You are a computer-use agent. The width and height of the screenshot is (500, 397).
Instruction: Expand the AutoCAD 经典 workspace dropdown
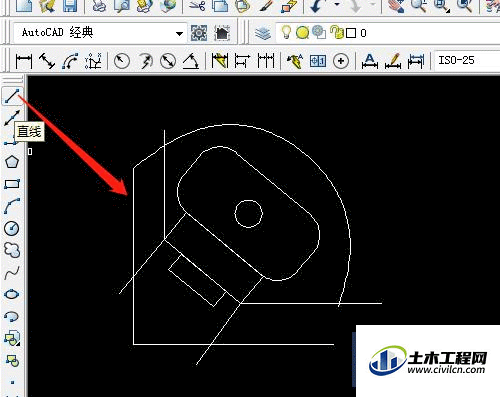click(179, 33)
